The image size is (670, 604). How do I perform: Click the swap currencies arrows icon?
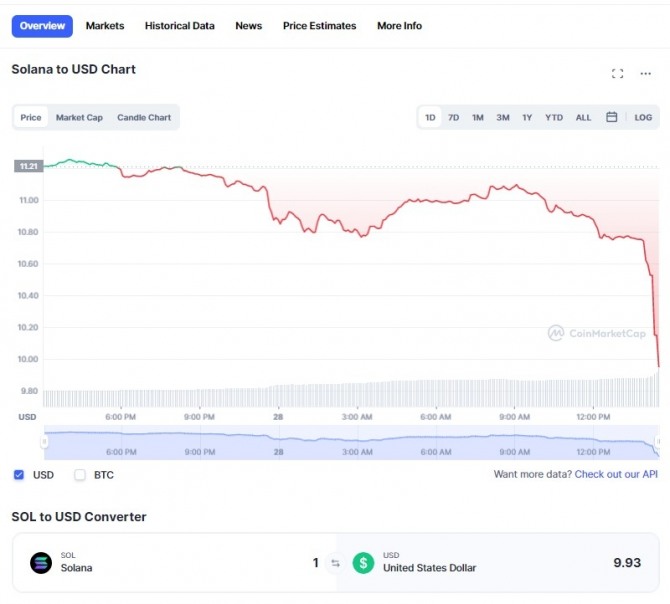point(335,563)
